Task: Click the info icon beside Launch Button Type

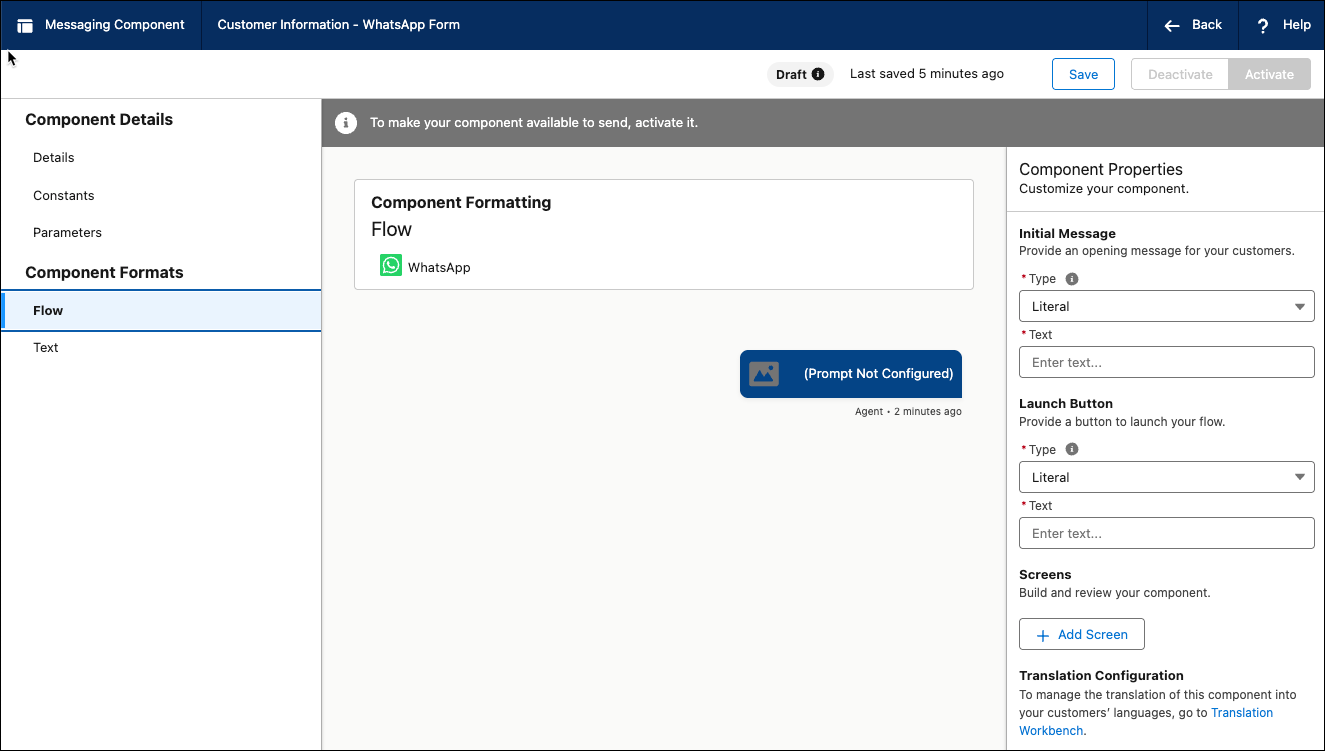Action: coord(1072,450)
